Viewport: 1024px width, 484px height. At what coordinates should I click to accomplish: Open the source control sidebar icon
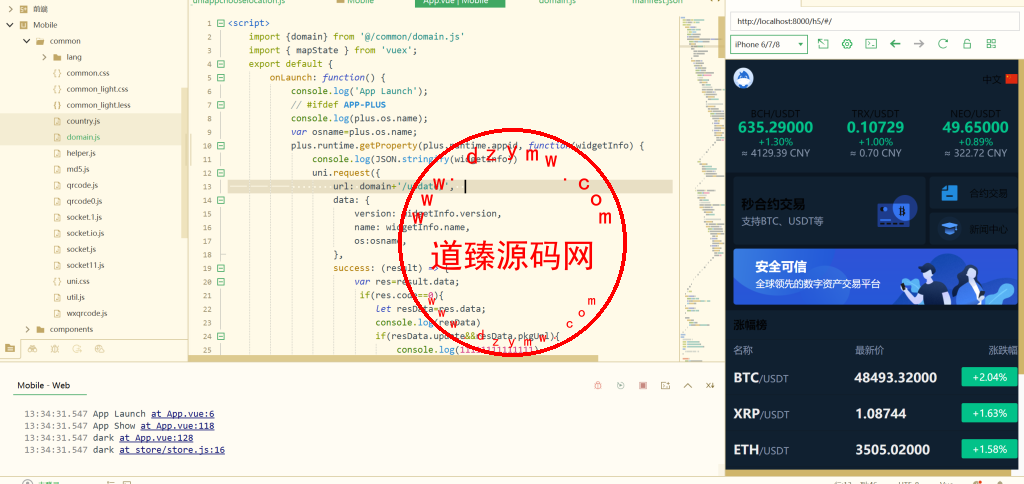[77, 348]
